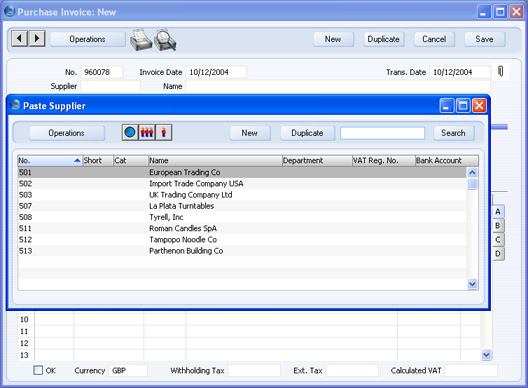Click Duplicate in Paste Supplier window
528x388 pixels.
point(307,133)
